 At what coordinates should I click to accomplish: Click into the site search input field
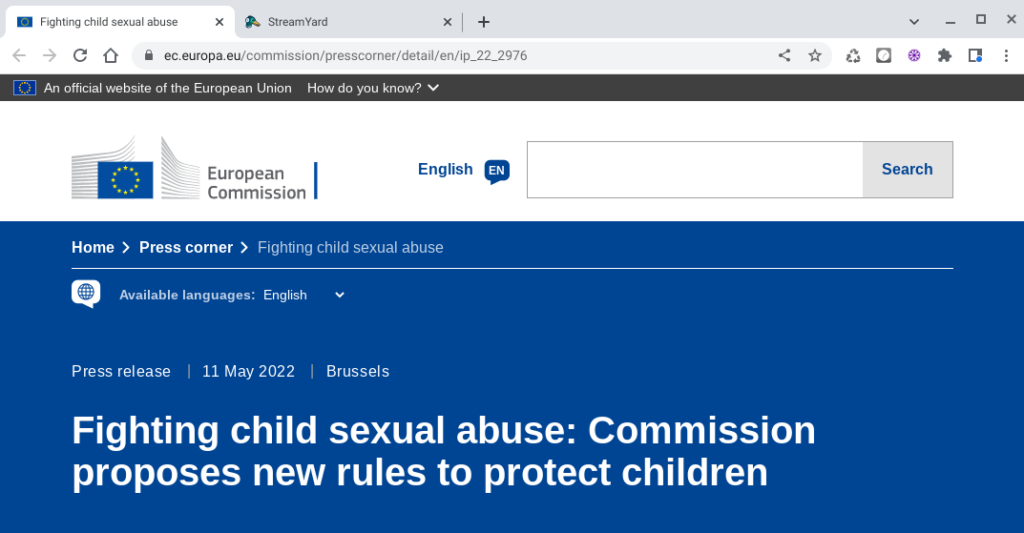(x=694, y=170)
